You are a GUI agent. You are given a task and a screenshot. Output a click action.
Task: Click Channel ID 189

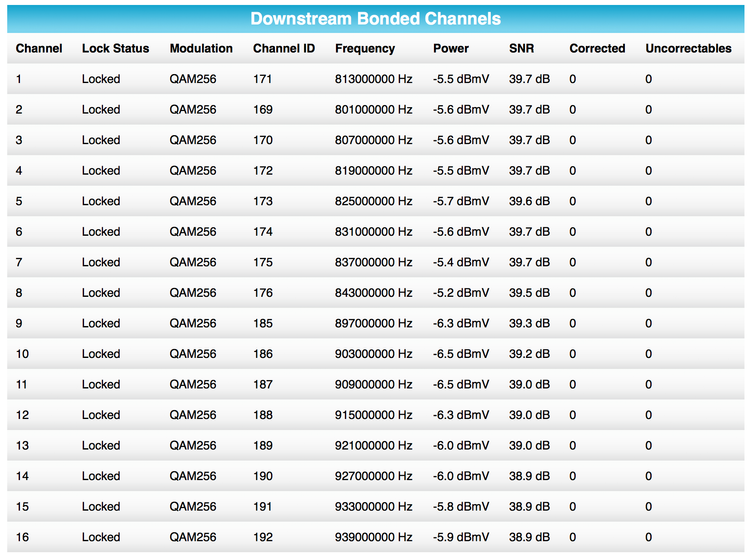point(263,446)
